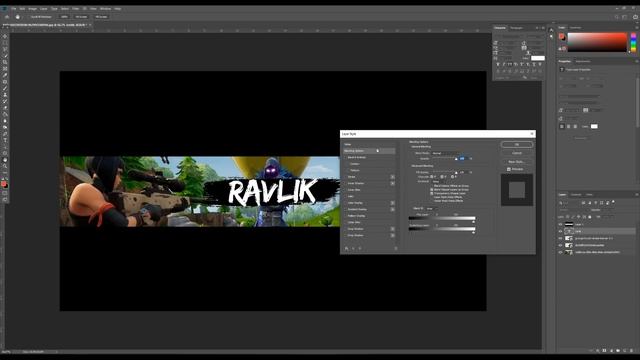Viewport: 640px width, 360px height.
Task: Open the File menu
Action: 13,9
